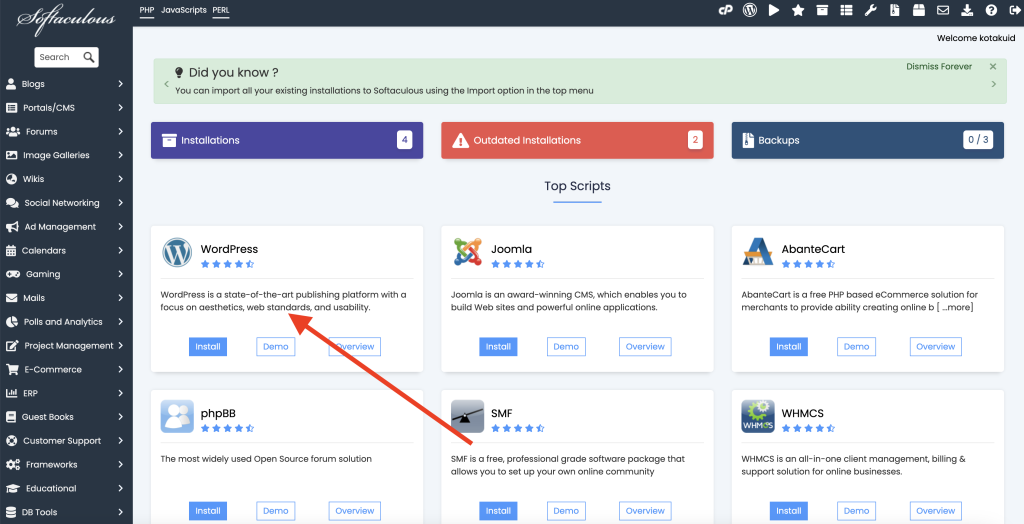Screen dimensions: 1024x524
Task: Switch to the JavaScripts tab
Action: 184,10
